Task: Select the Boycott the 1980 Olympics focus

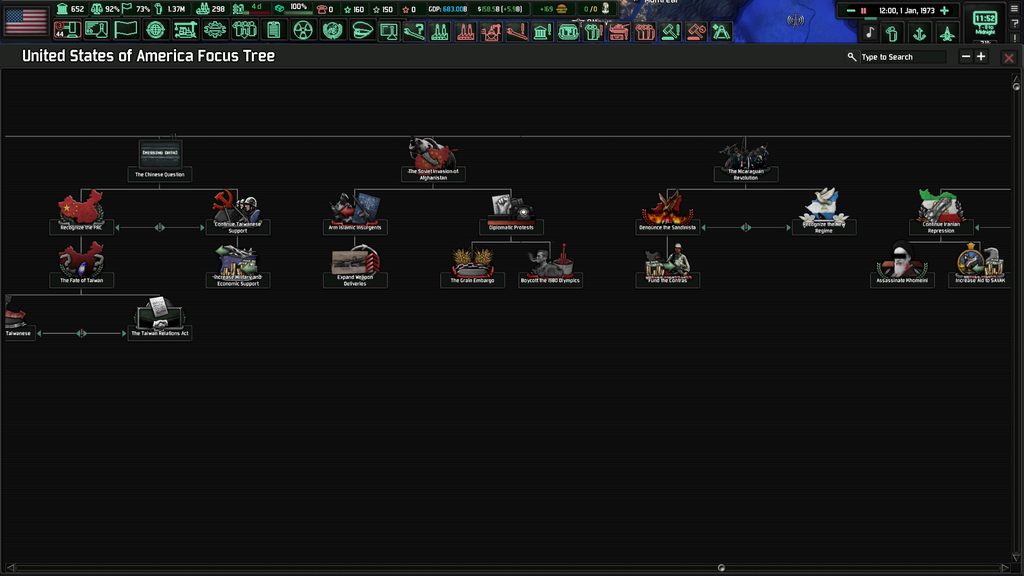Action: click(x=550, y=265)
